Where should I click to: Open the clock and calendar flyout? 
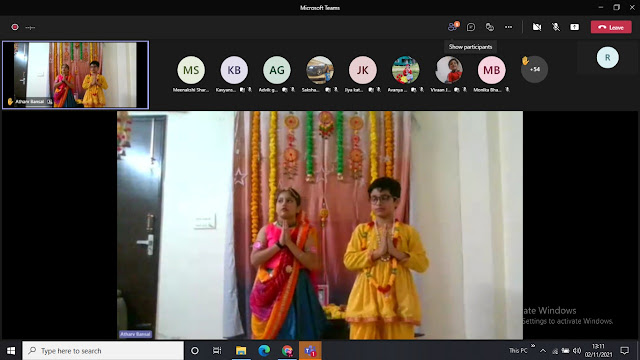pos(598,351)
